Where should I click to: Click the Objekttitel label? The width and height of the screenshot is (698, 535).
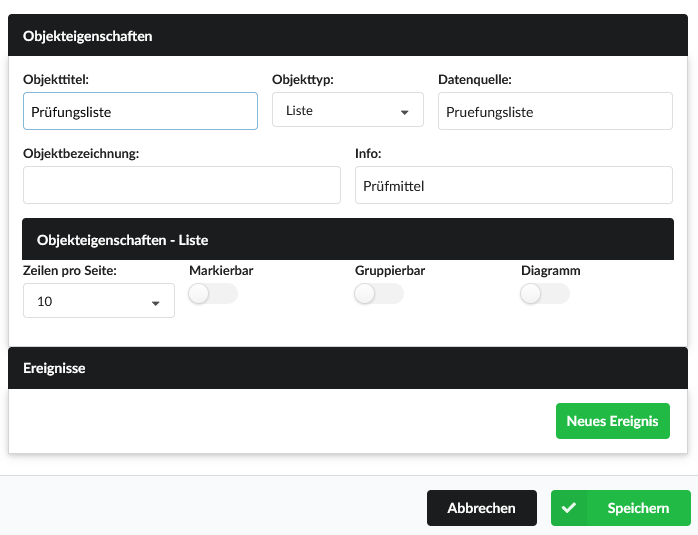tap(56, 80)
